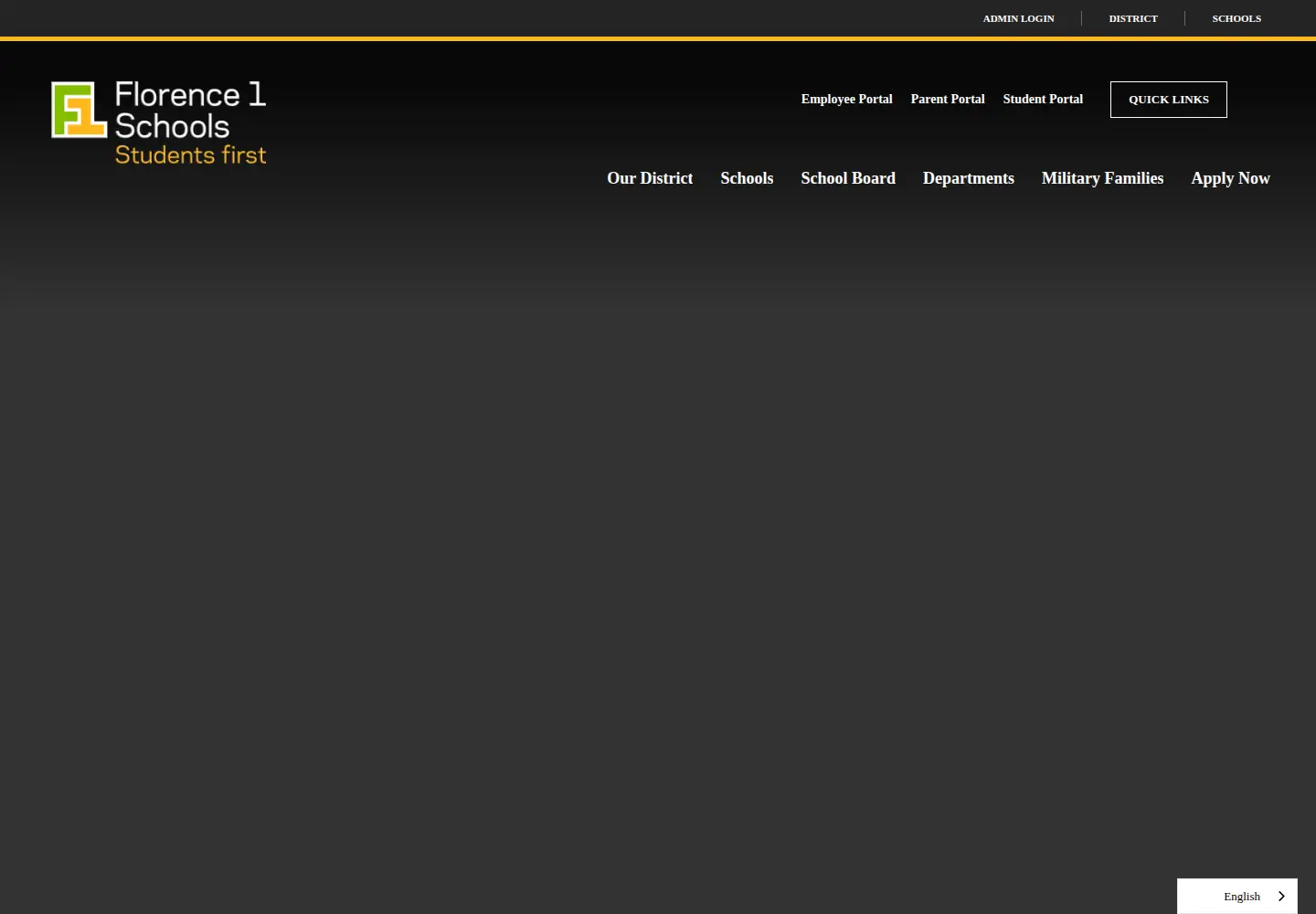
Task: Go to the Parent Portal
Action: (948, 99)
